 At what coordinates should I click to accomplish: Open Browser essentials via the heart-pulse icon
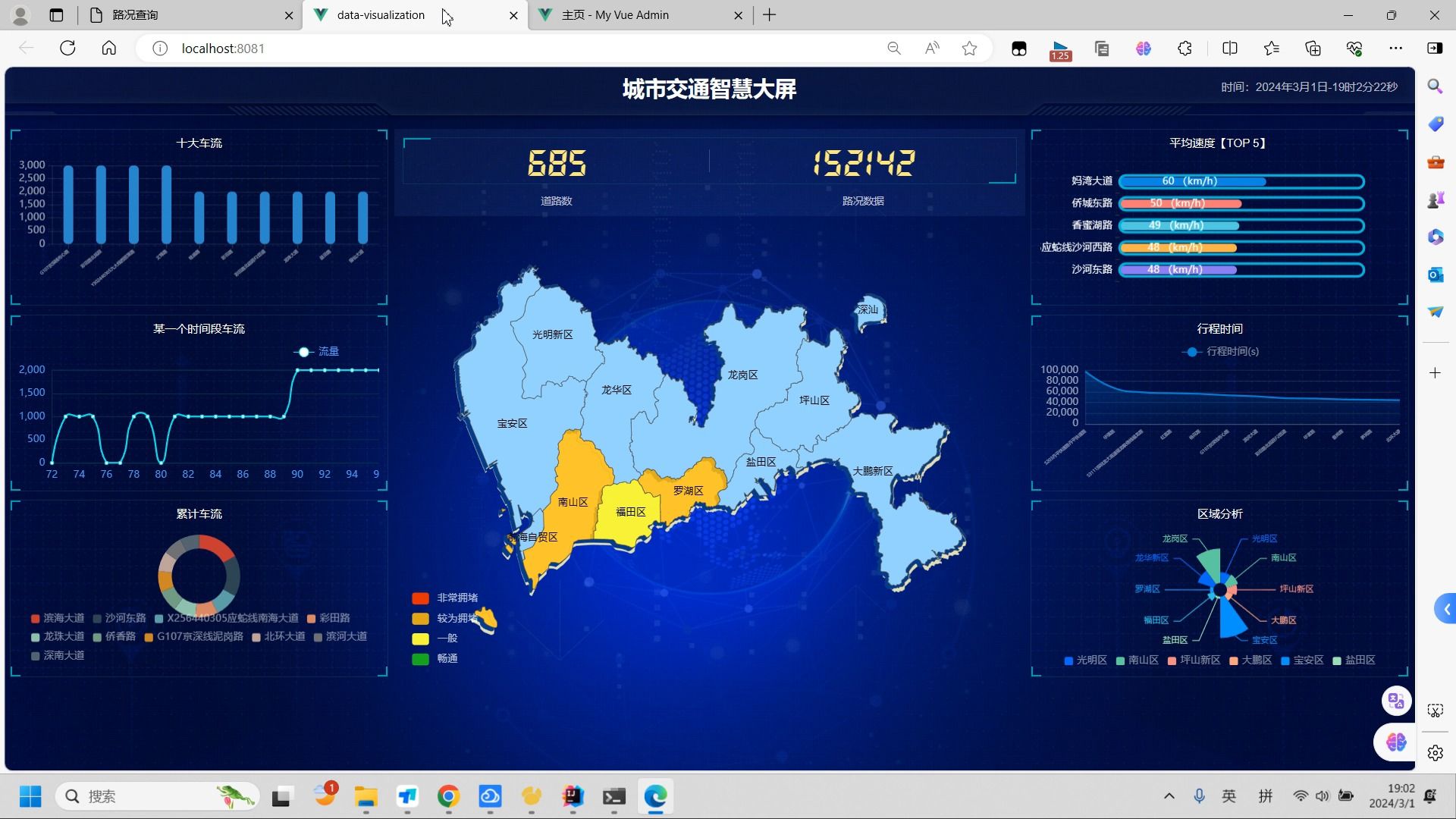point(1354,48)
